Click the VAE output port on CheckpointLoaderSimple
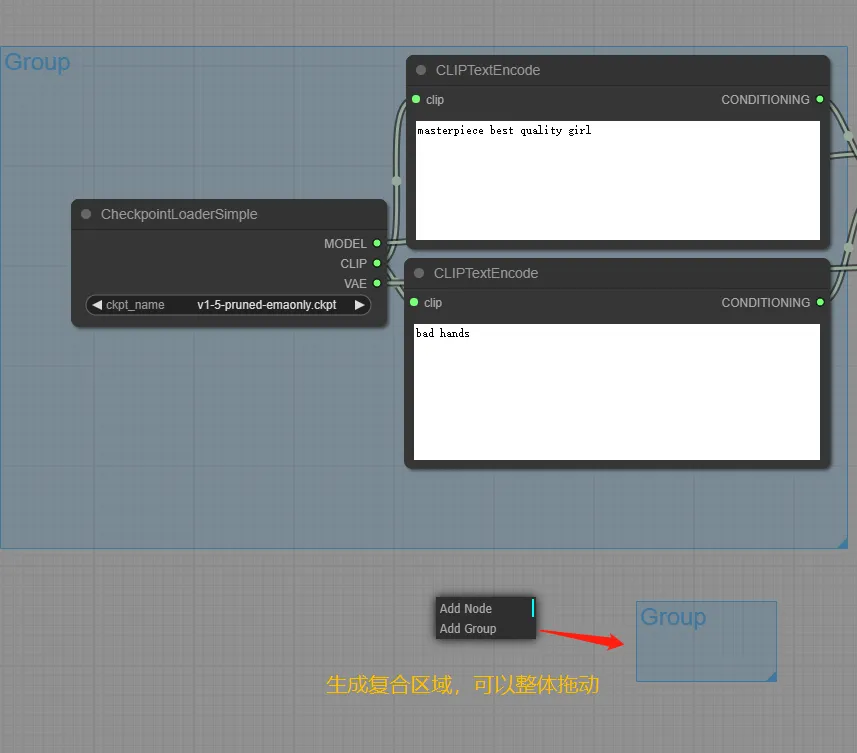Image resolution: width=857 pixels, height=753 pixels. pos(377,283)
